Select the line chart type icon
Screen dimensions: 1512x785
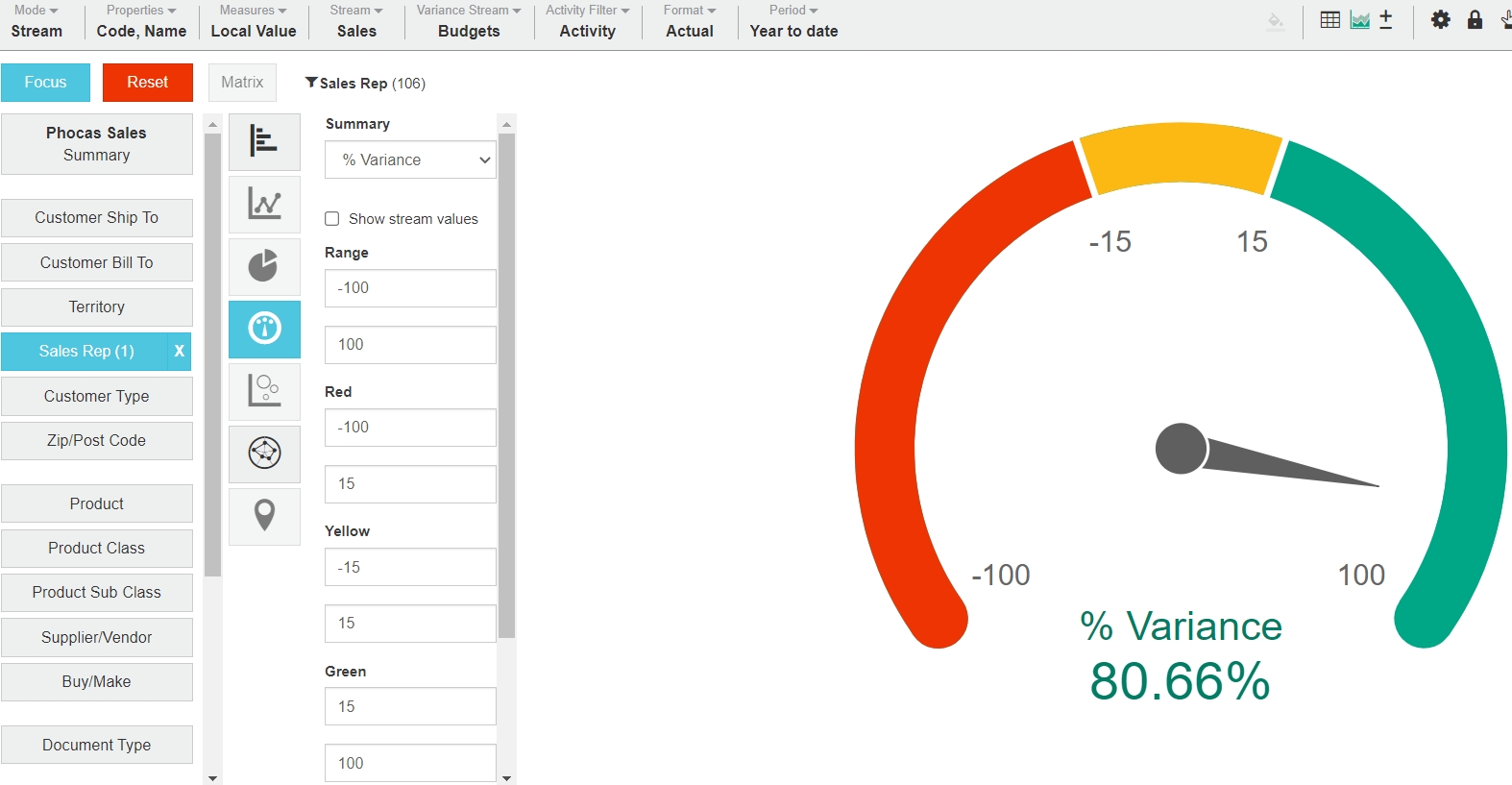tap(264, 204)
